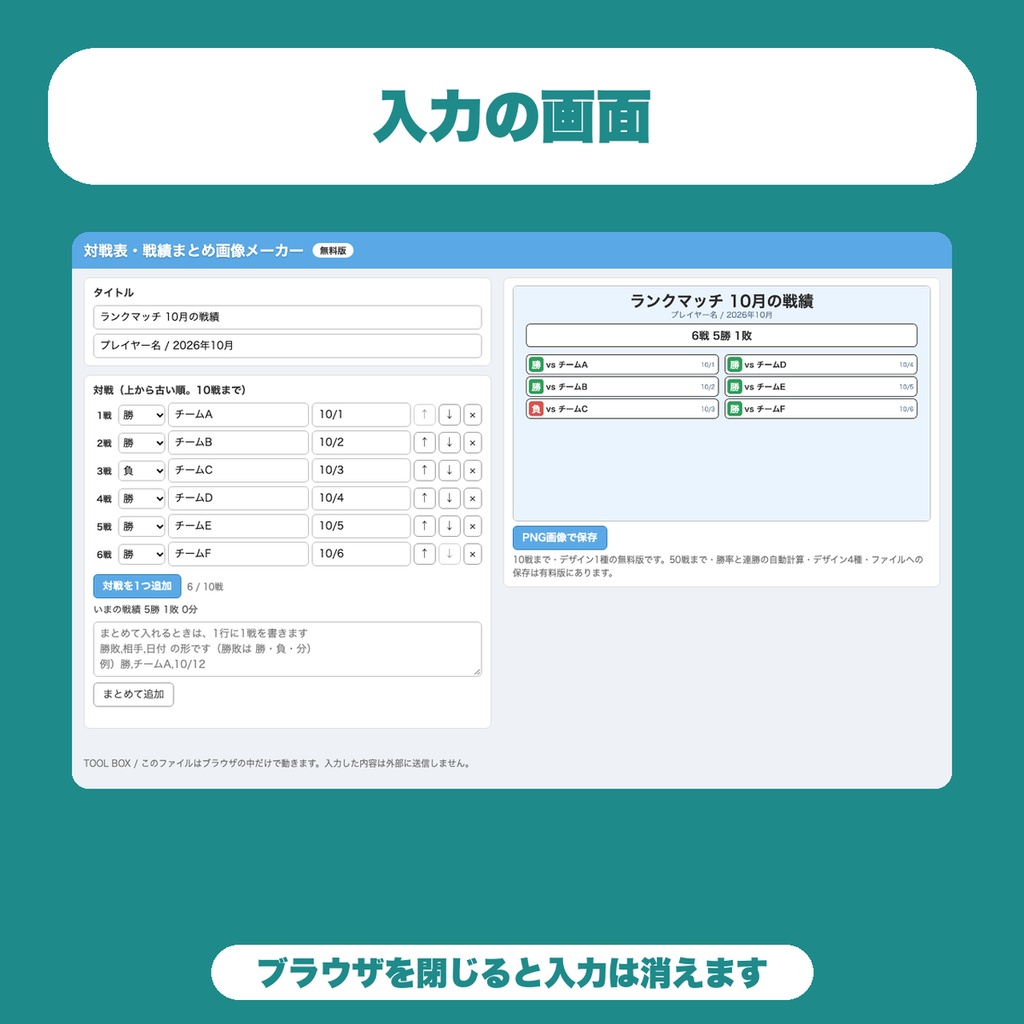Screen dimensions: 1024x1024
Task: Open result dropdown for 4戦
Action: click(141, 498)
